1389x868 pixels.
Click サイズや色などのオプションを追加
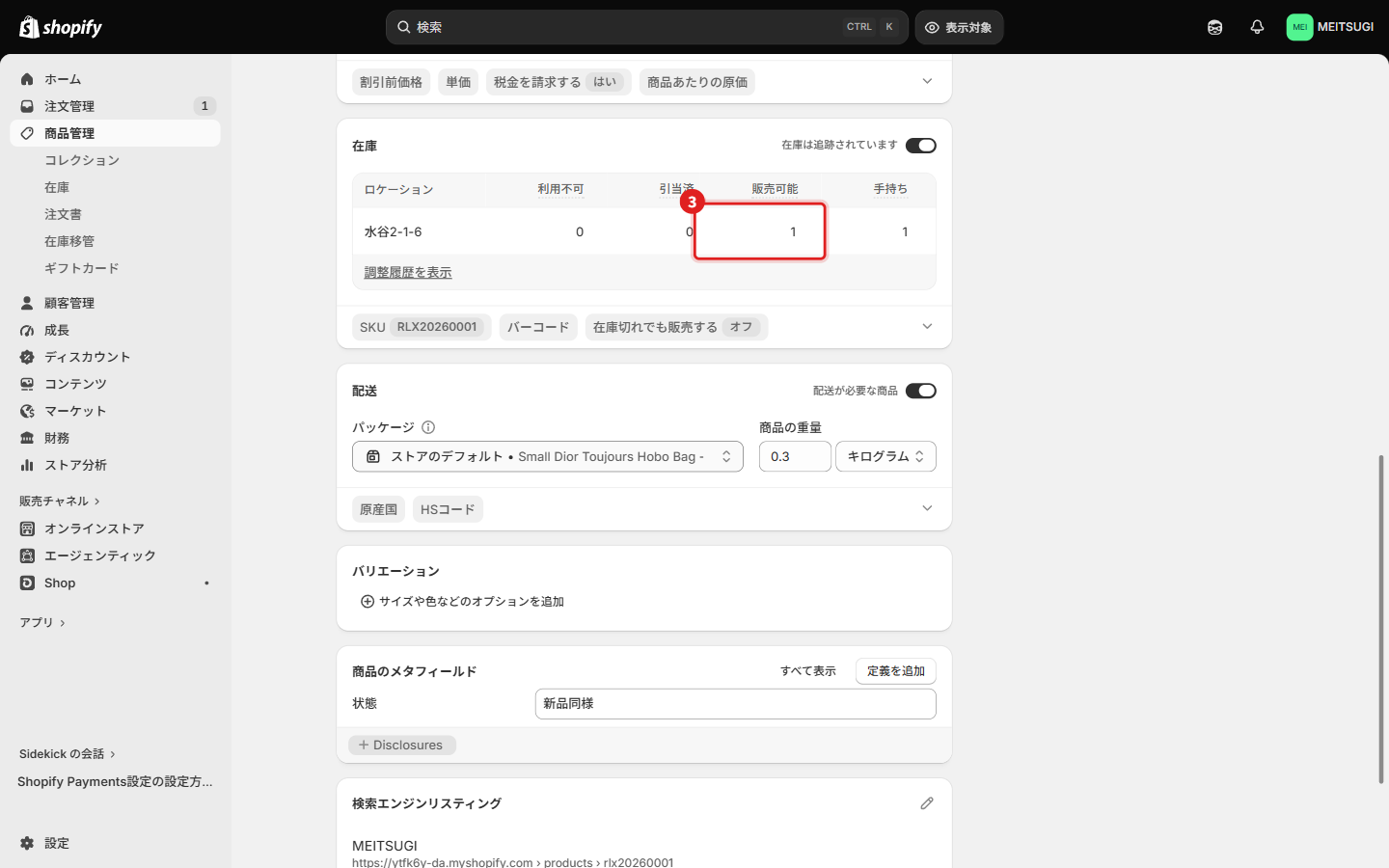point(462,601)
